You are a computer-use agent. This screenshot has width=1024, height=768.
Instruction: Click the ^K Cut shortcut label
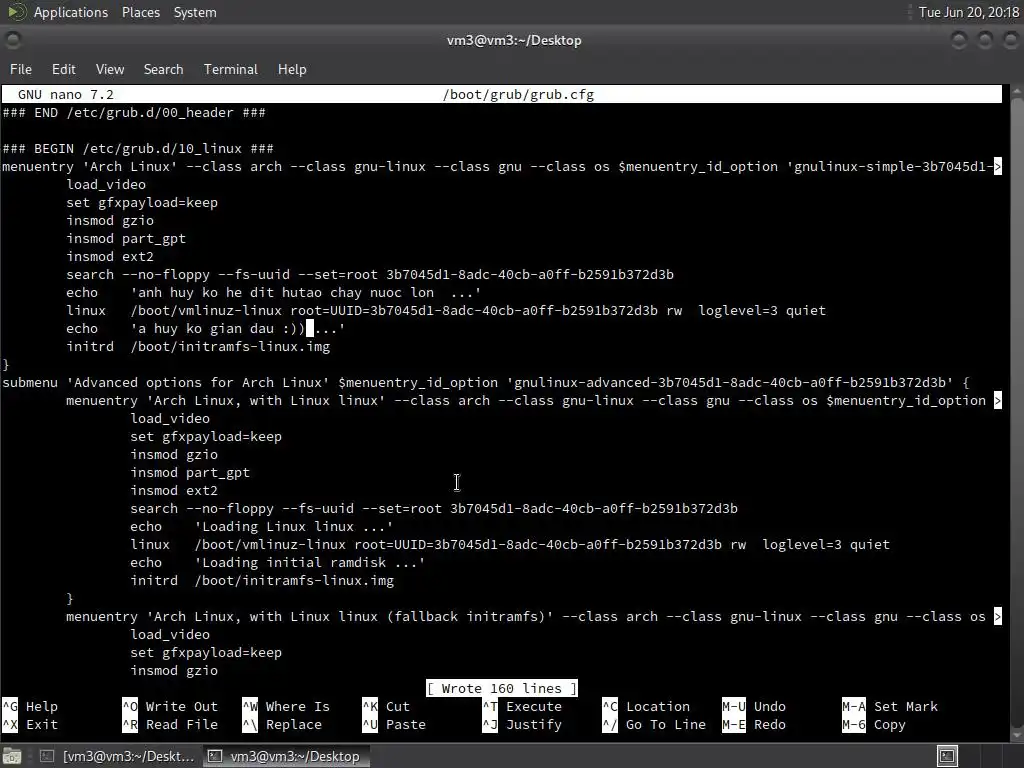tap(386, 707)
